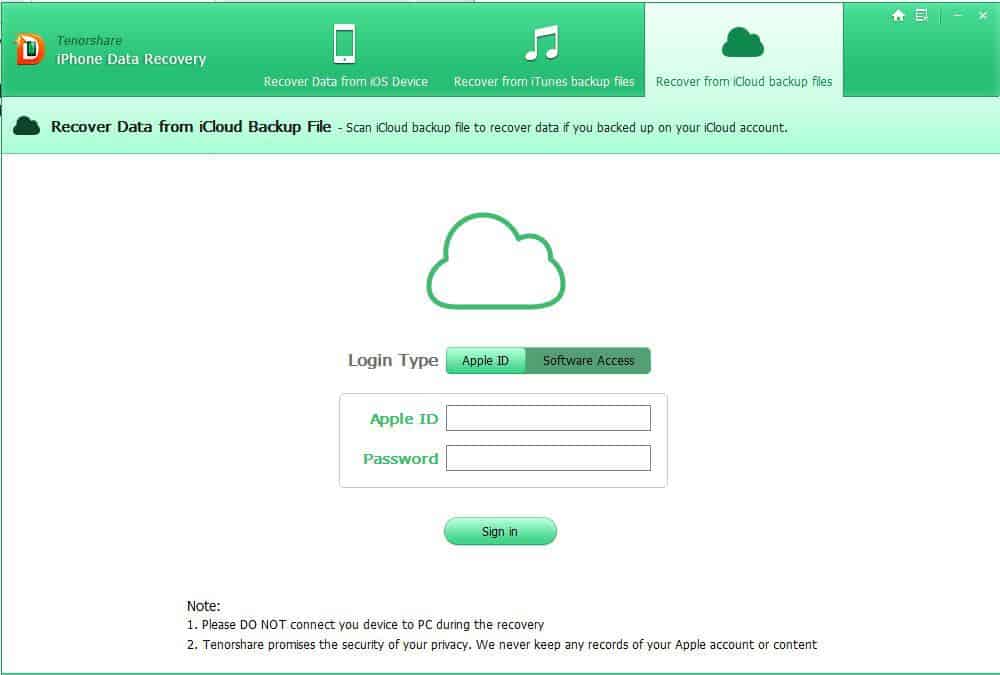Viewport: 1000px width, 675px height.
Task: Choose Apple ID login type
Action: (x=485, y=360)
